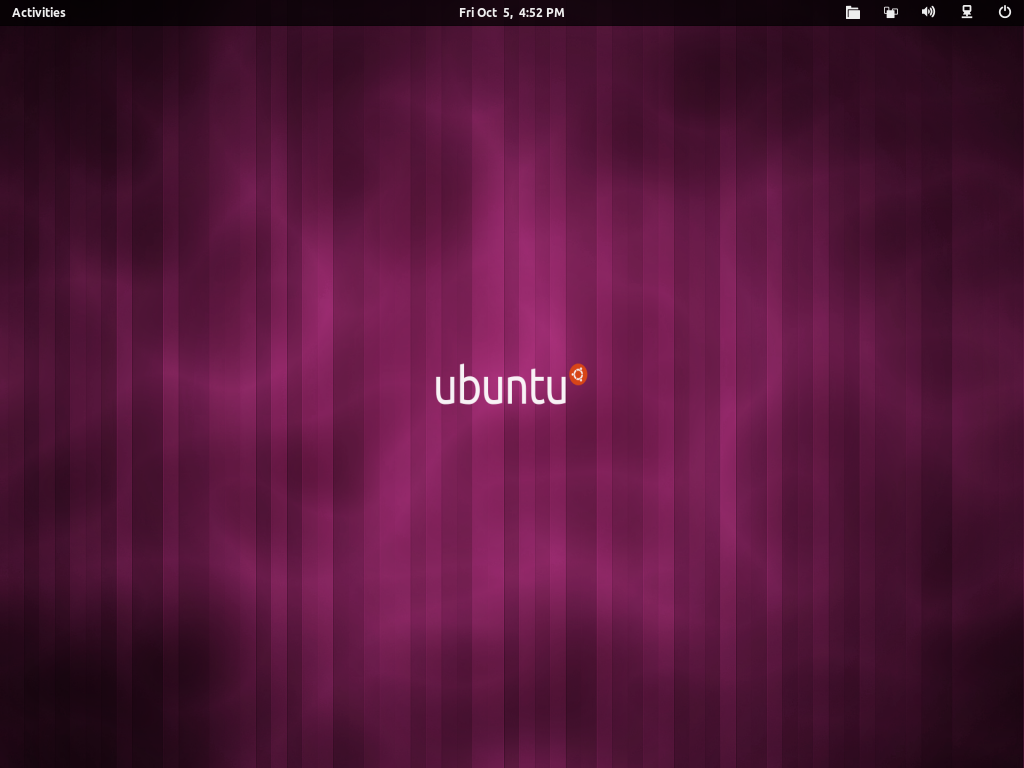Open the wired network status icon
Screen dimensions: 1024x768
pos(967,12)
